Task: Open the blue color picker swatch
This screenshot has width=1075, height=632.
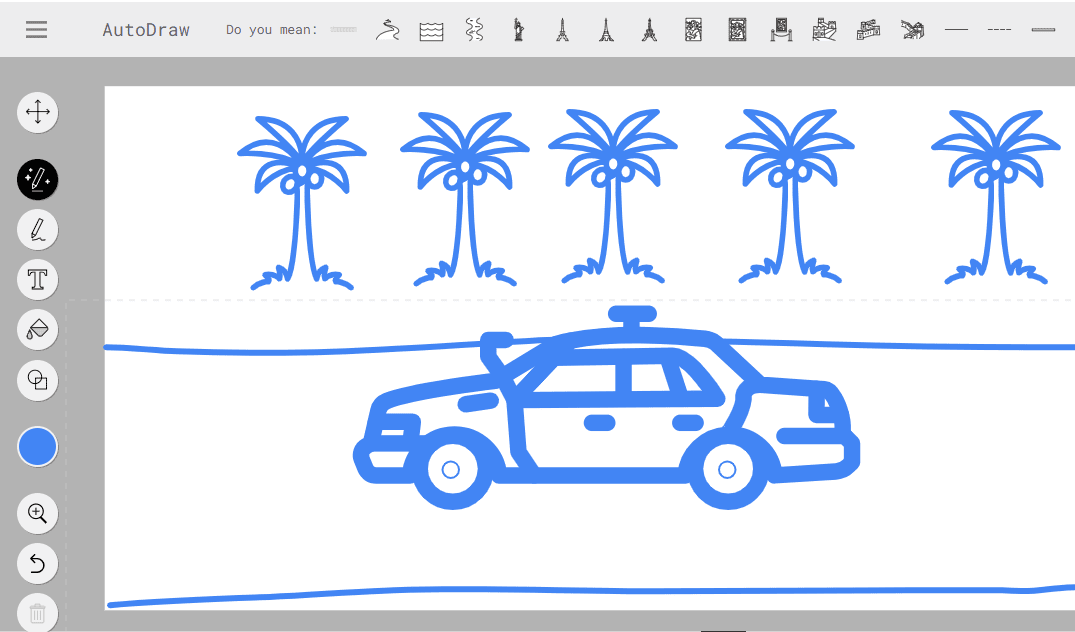Action: coord(38,447)
